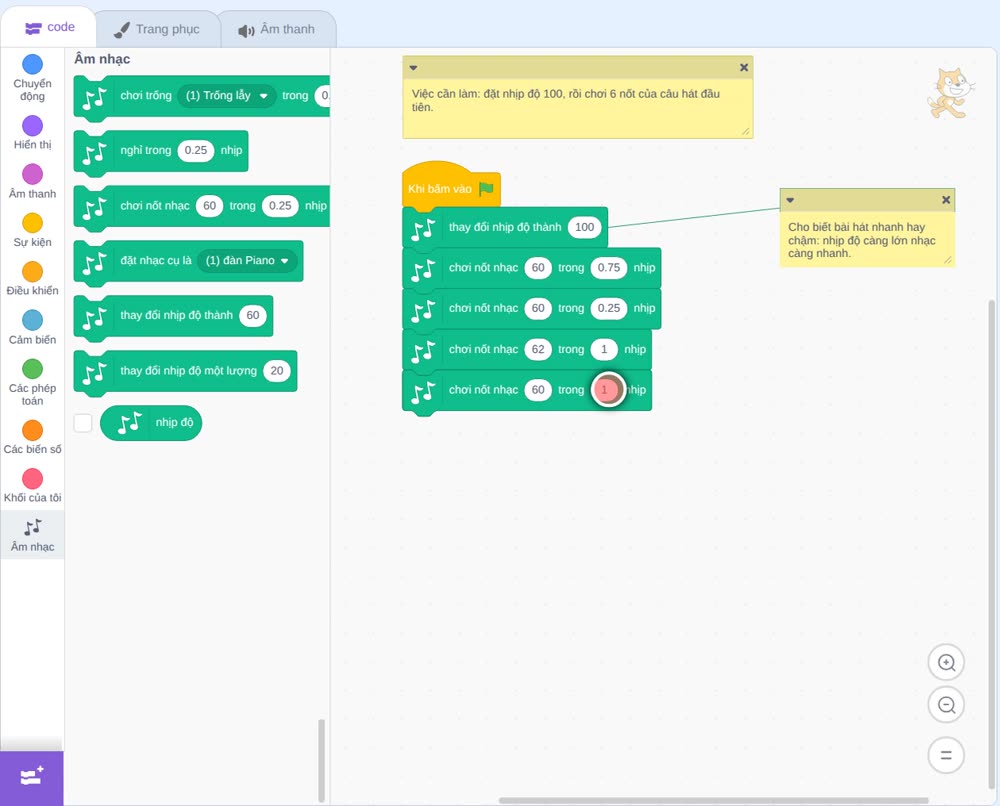
Task: Zoom in on the workspace
Action: tap(946, 663)
